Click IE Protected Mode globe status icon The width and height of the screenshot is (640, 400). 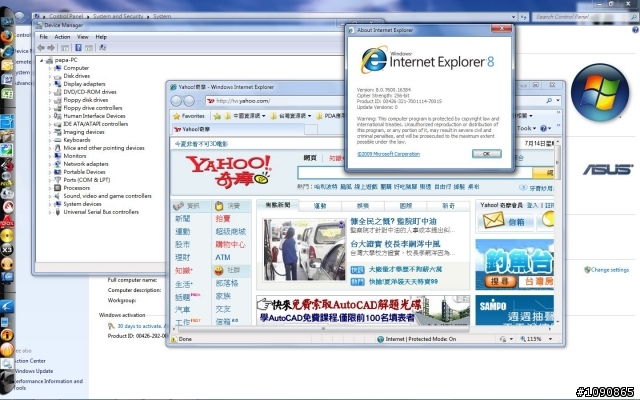click(x=380, y=339)
